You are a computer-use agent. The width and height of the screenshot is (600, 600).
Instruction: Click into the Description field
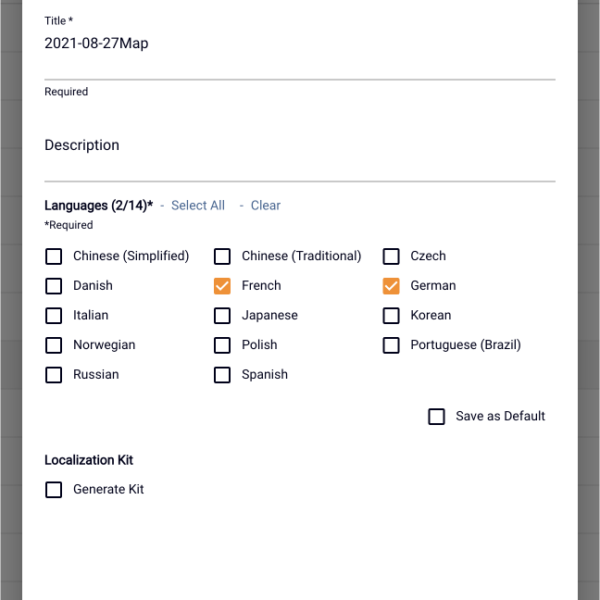(x=300, y=155)
